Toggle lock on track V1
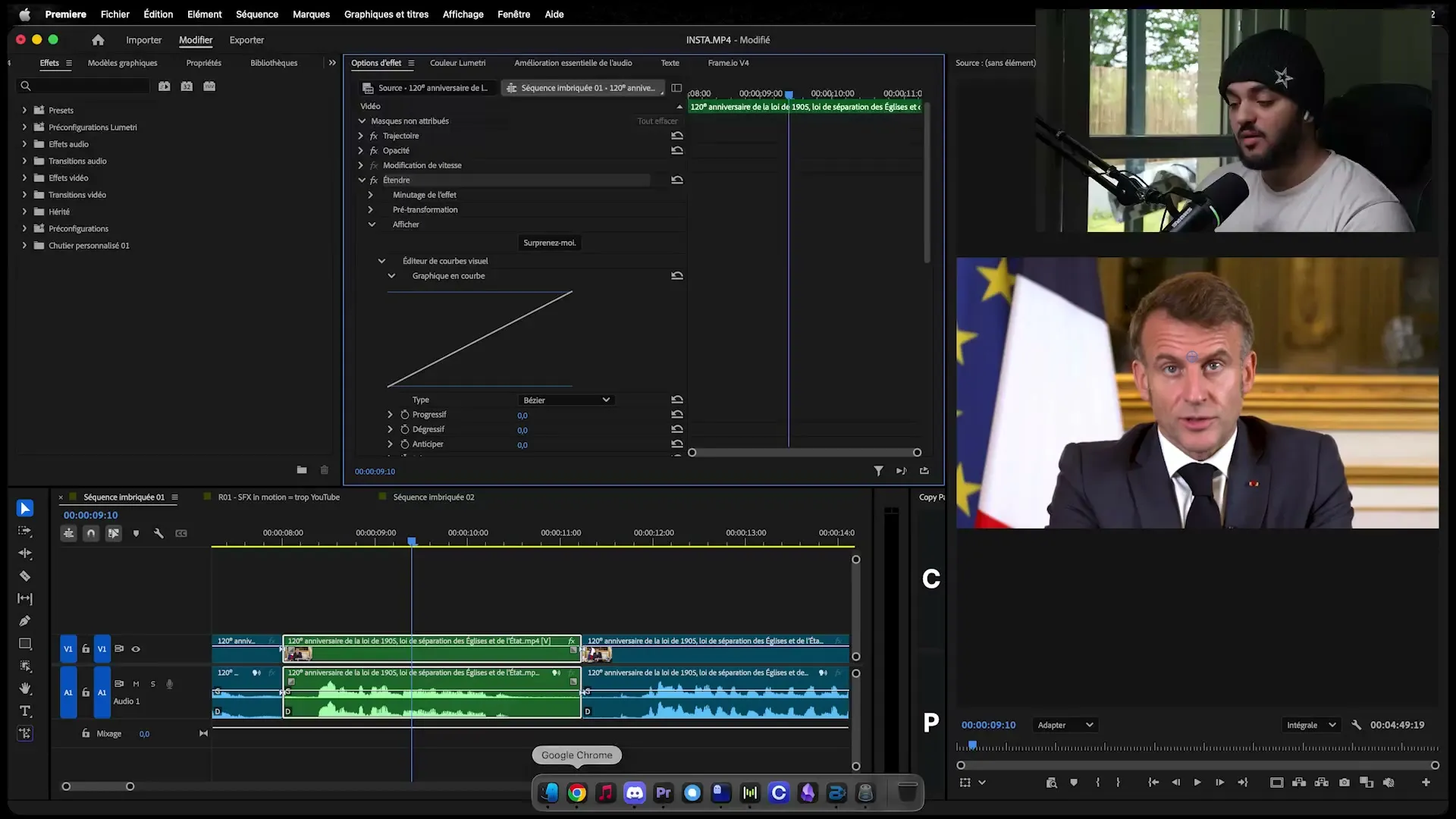 (86, 649)
